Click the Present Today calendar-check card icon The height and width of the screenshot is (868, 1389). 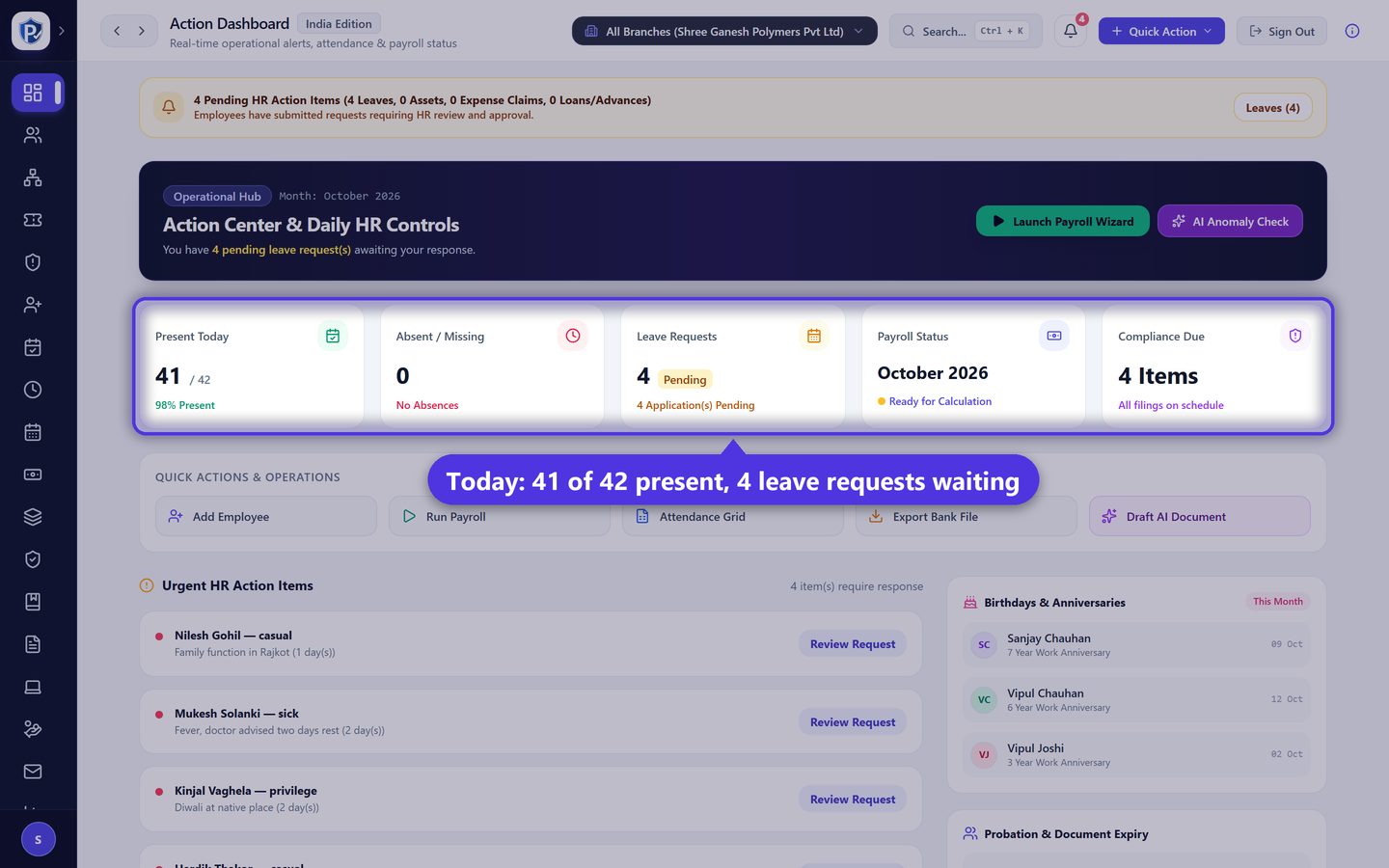pos(333,336)
